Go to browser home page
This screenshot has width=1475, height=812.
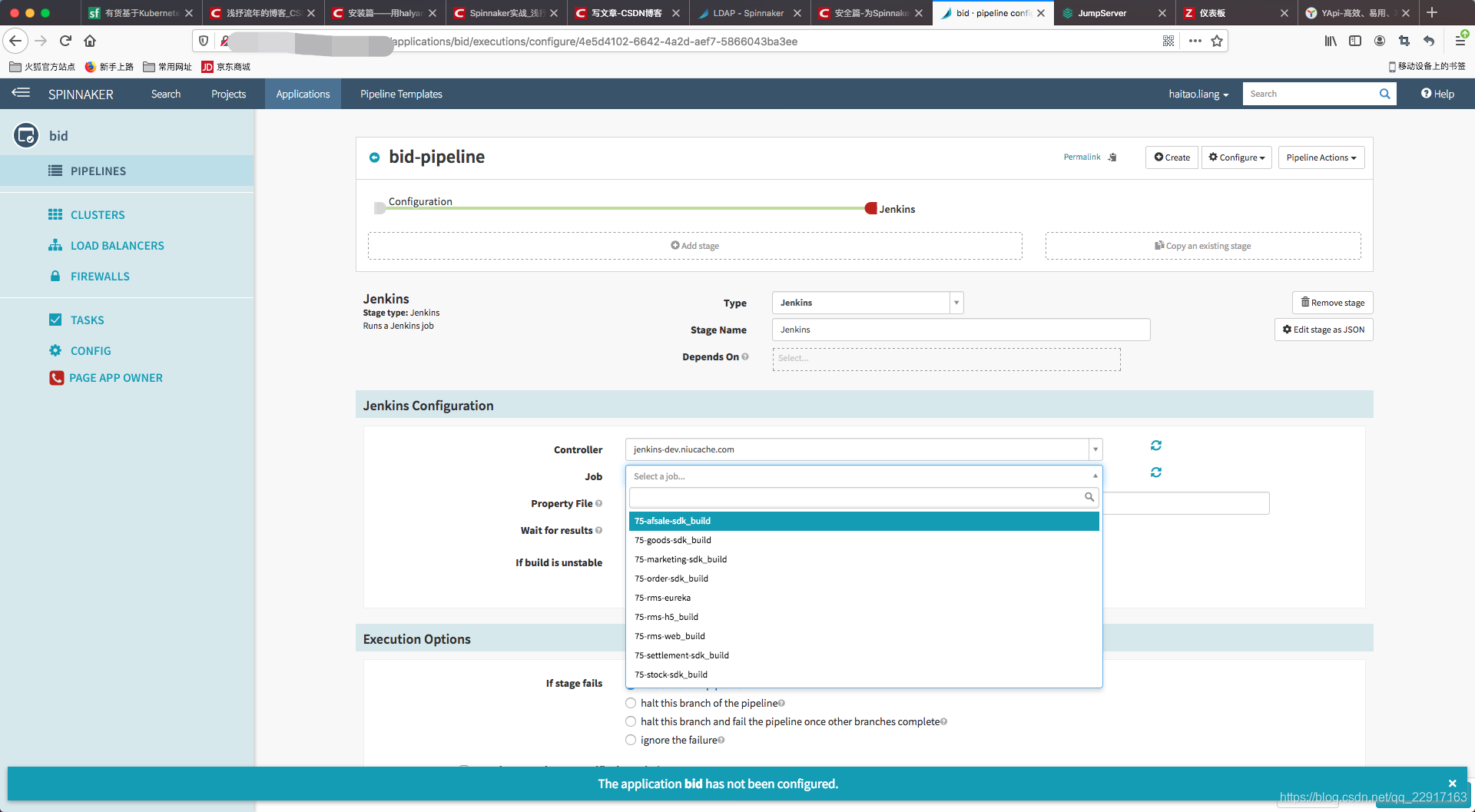coord(90,41)
